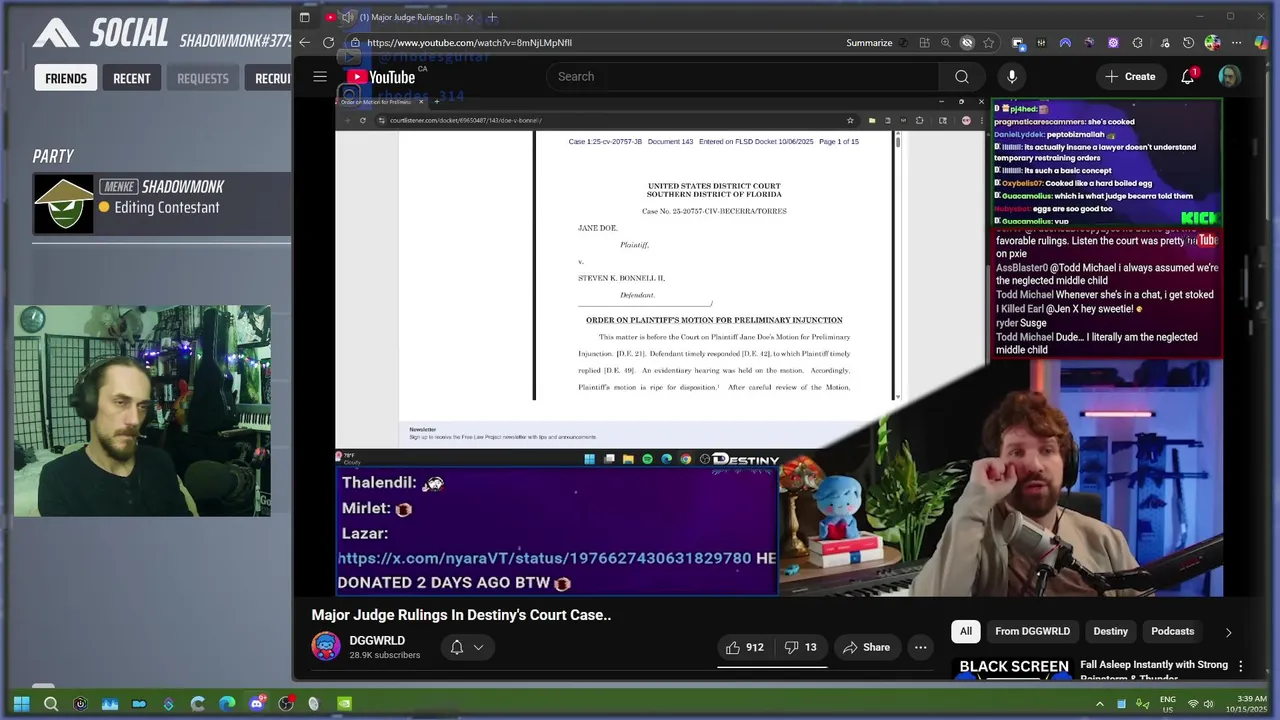Go to YouTube home via logo
This screenshot has width=1280, height=720.
[x=381, y=77]
